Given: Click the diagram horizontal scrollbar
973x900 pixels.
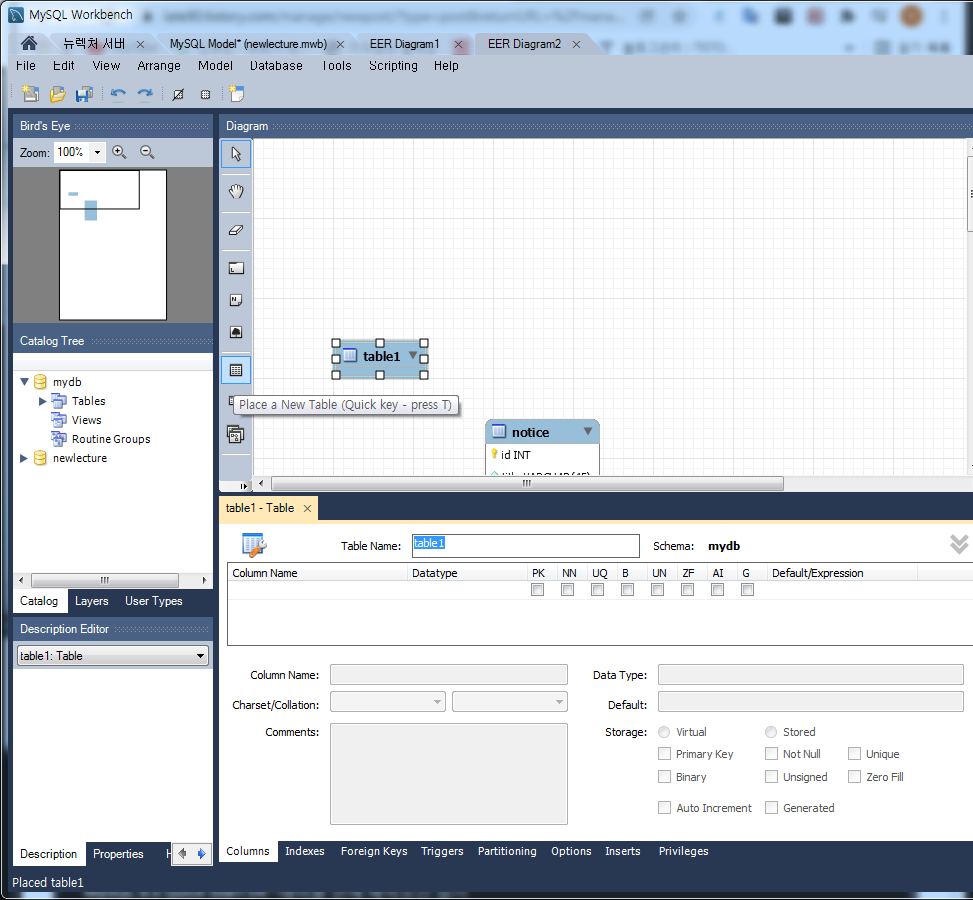Looking at the screenshot, I should tap(527, 483).
